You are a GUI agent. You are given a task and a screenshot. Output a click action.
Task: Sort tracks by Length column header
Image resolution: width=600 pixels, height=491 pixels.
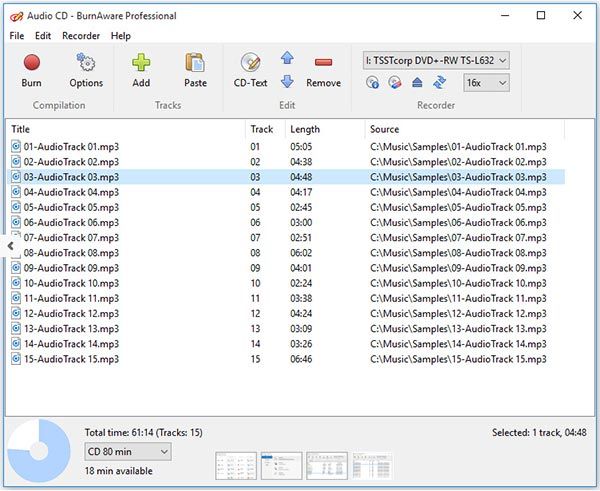click(x=305, y=129)
